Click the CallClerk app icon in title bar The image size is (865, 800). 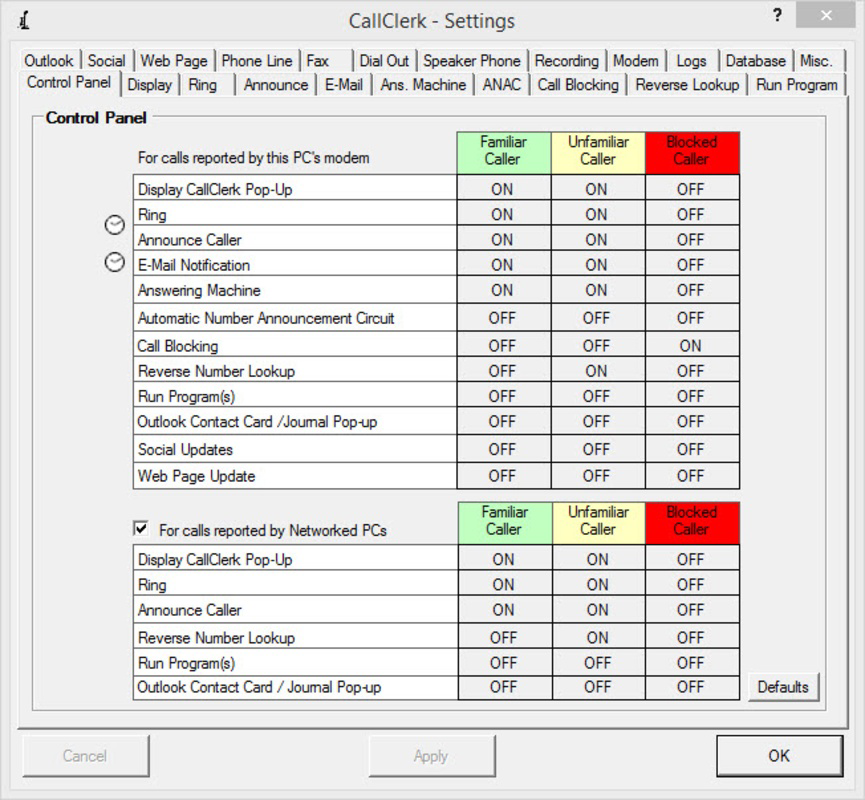(24, 21)
